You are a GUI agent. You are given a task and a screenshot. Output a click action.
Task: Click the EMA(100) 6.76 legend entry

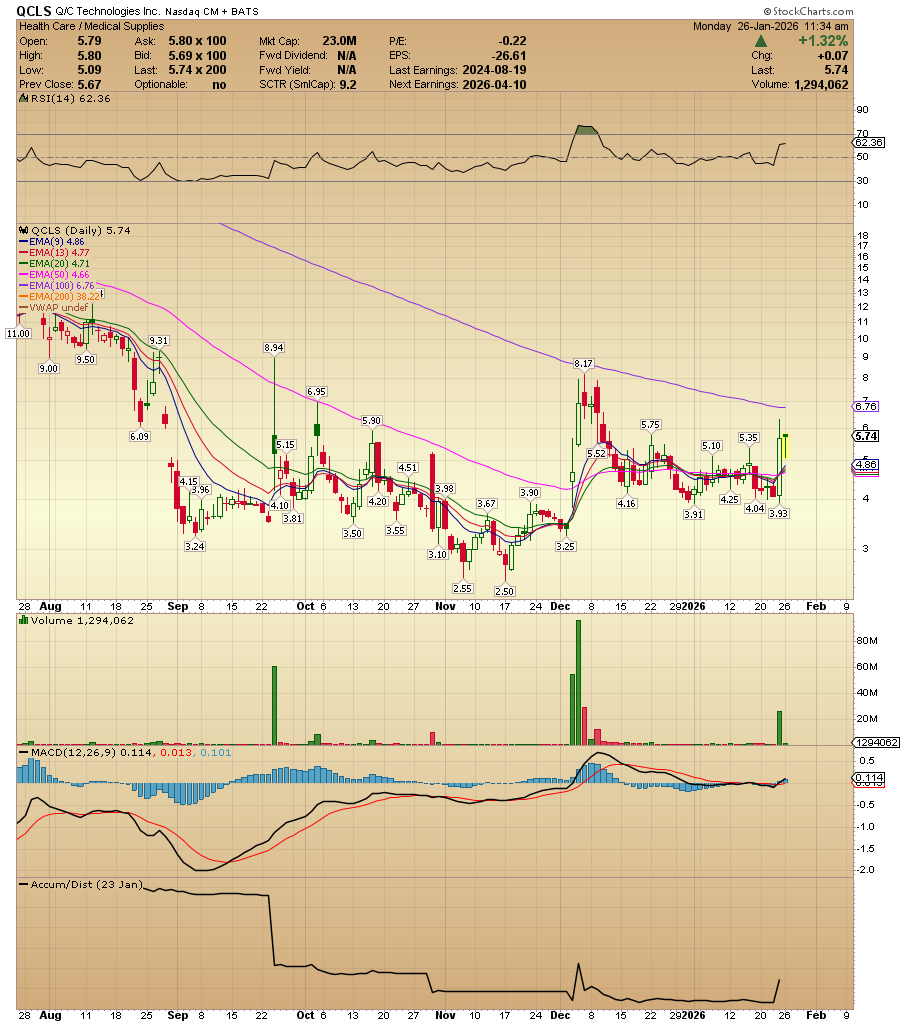(x=57, y=286)
